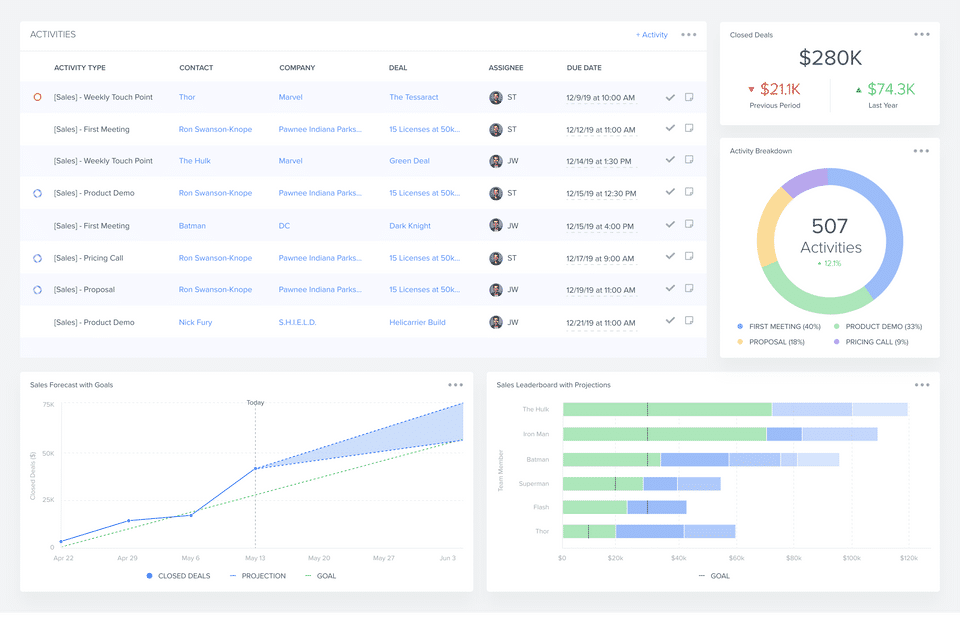
Task: Open note icon for Dark Knight activity
Action: [x=689, y=224]
